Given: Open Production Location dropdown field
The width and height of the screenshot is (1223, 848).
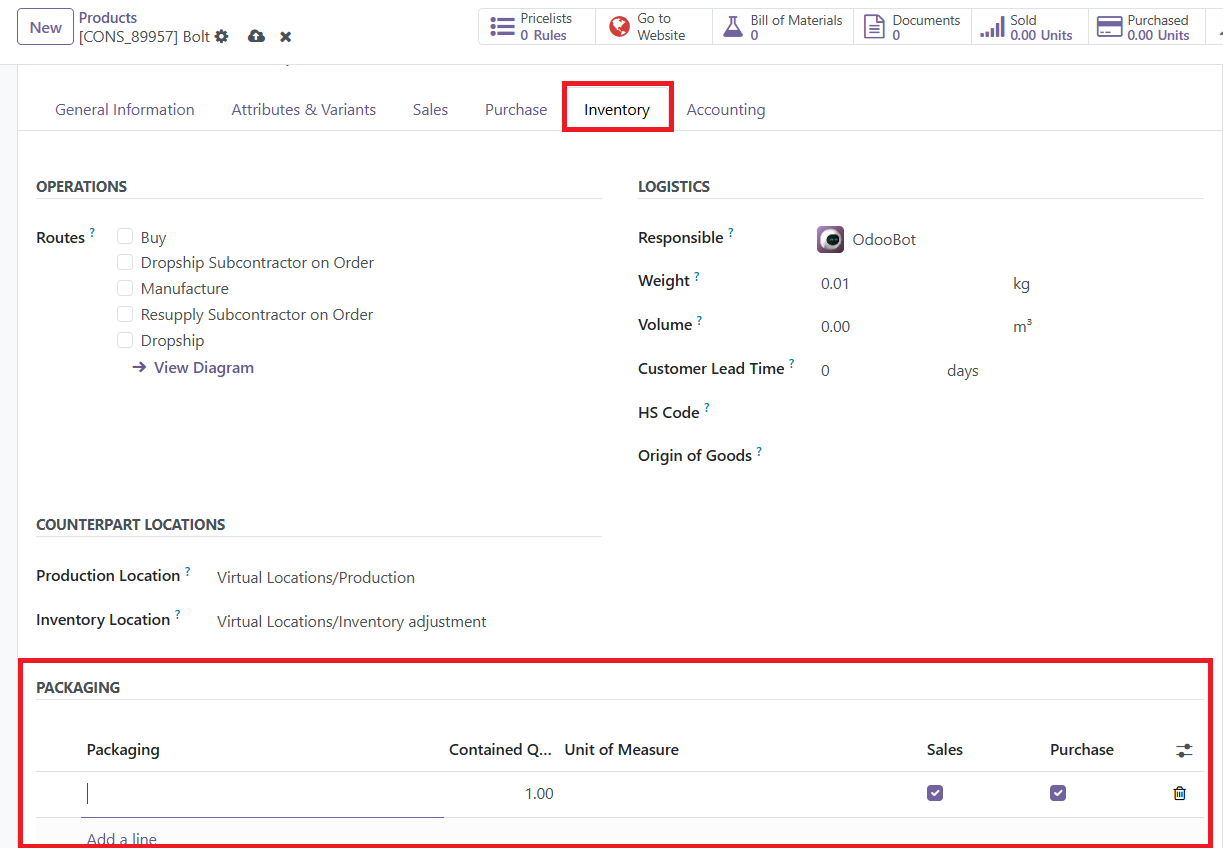Looking at the screenshot, I should [408, 577].
